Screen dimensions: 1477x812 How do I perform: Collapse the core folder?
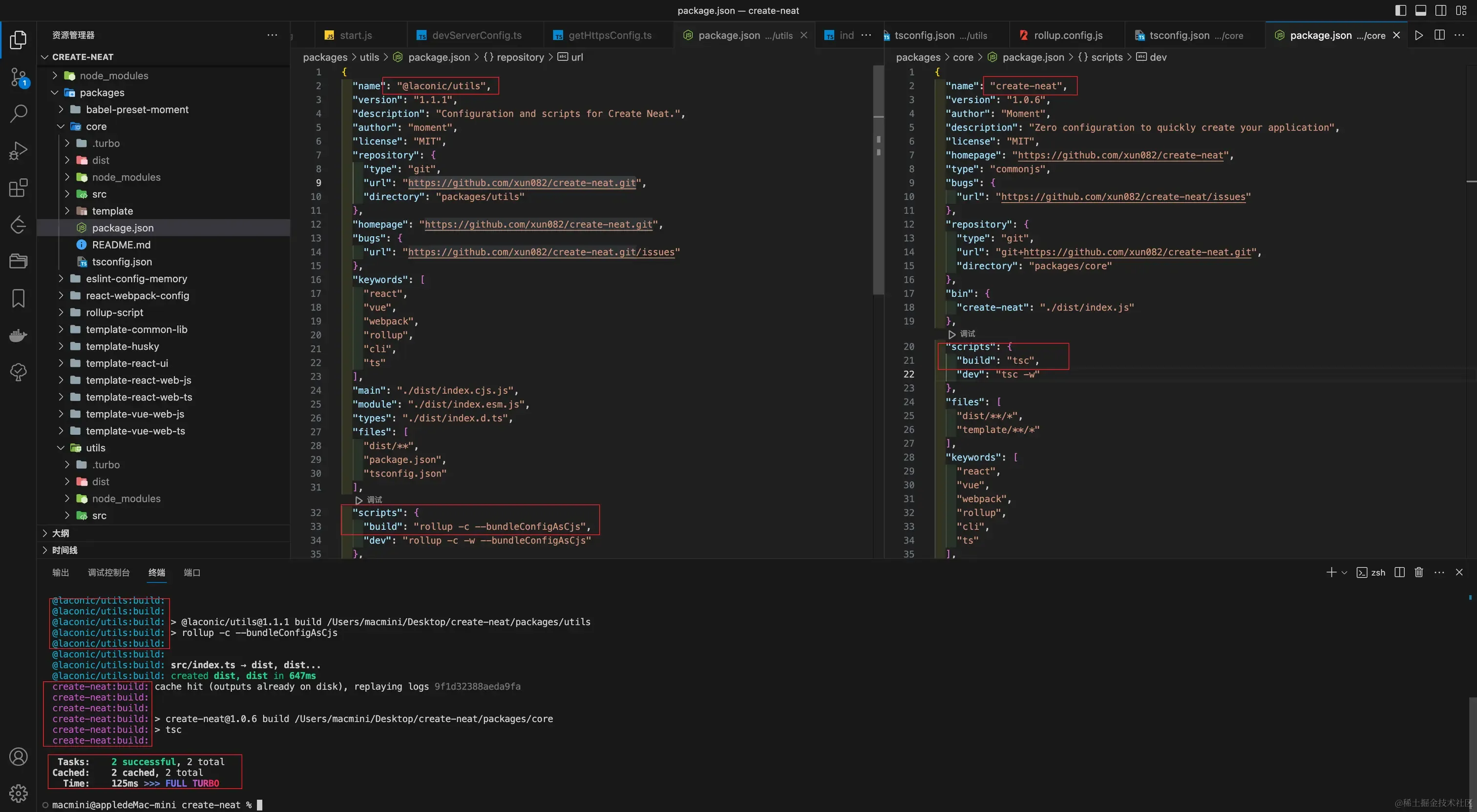61,126
